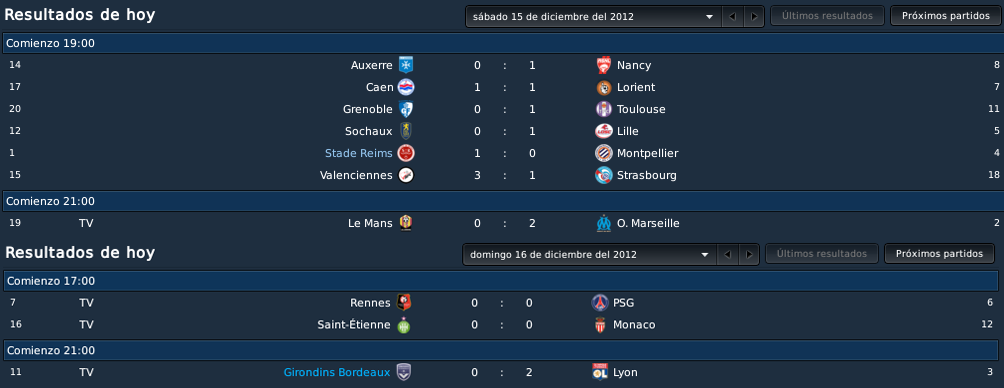Click the upper Próximos partidos button

click(x=946, y=16)
